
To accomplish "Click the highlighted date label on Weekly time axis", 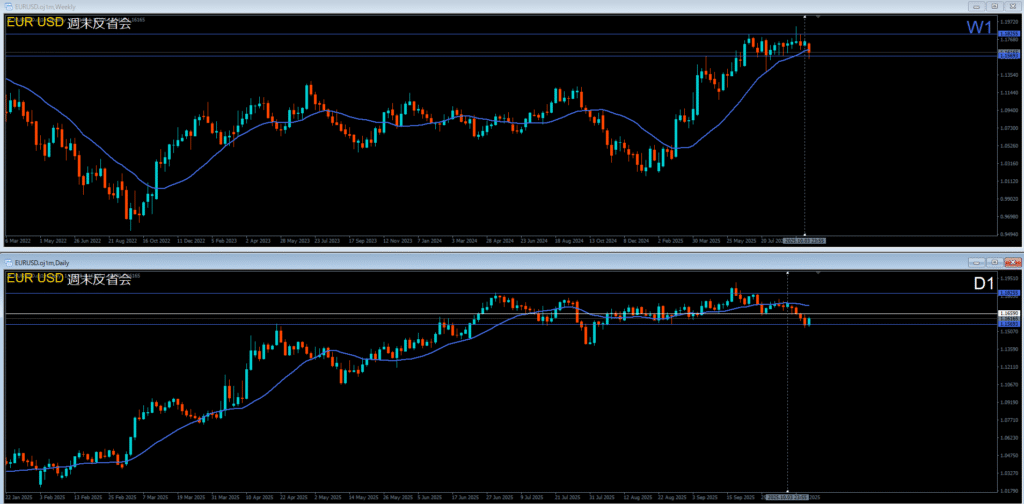I will point(805,241).
